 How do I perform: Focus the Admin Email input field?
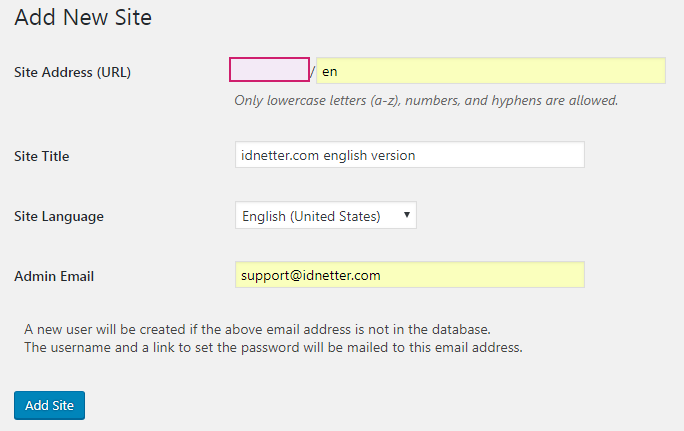410,274
